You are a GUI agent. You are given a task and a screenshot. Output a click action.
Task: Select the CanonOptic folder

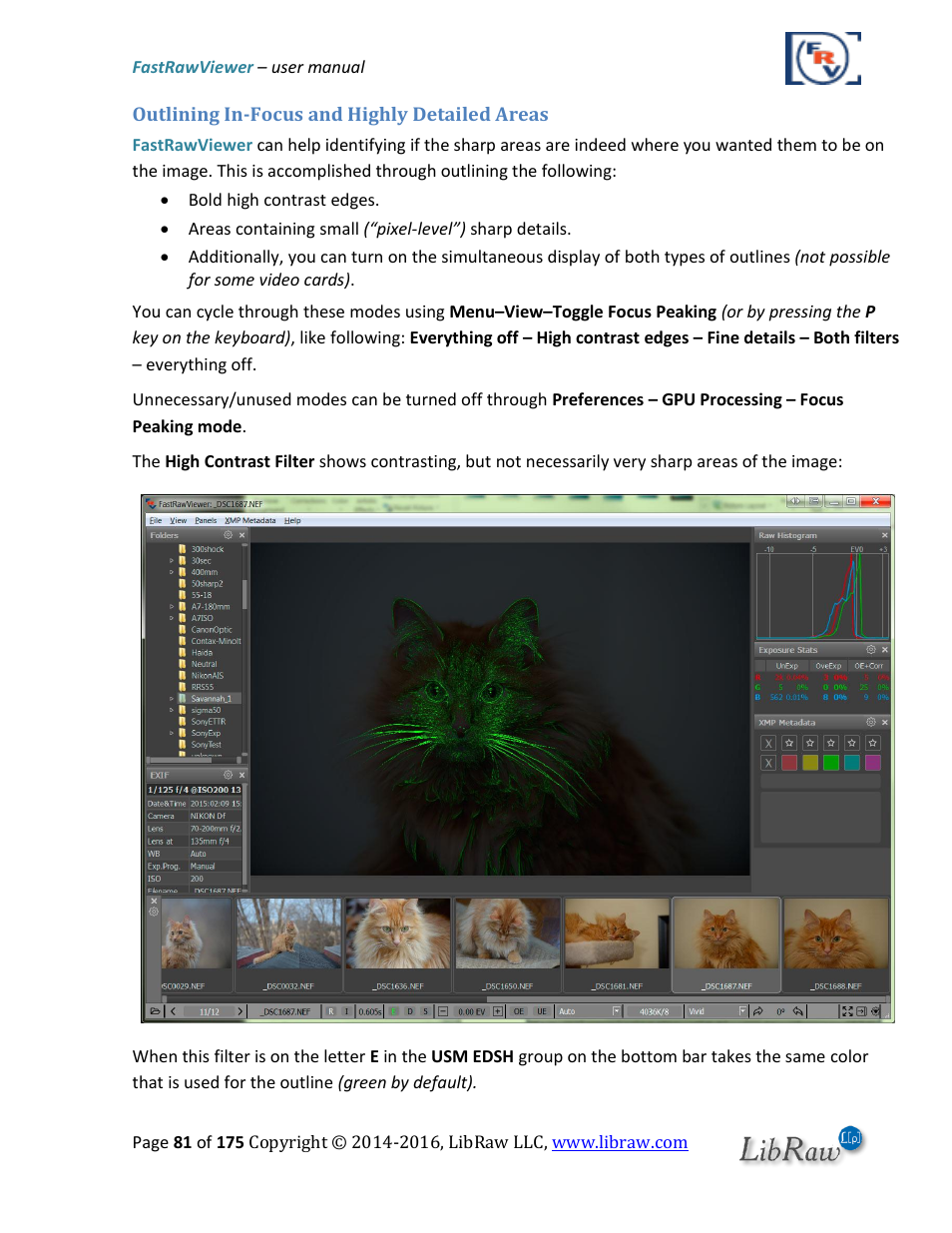[212, 630]
